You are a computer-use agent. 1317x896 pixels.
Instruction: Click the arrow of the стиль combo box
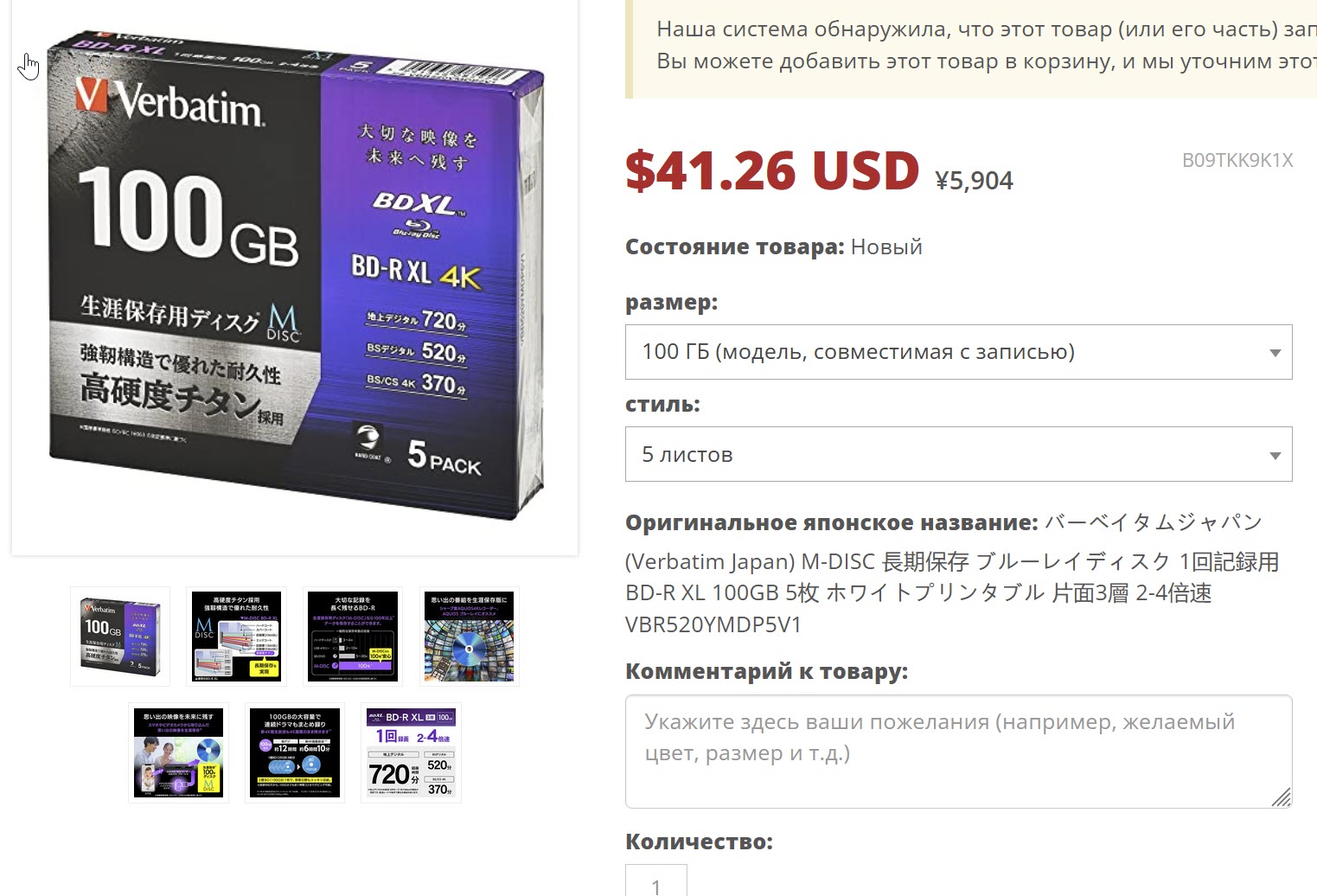1275,456
